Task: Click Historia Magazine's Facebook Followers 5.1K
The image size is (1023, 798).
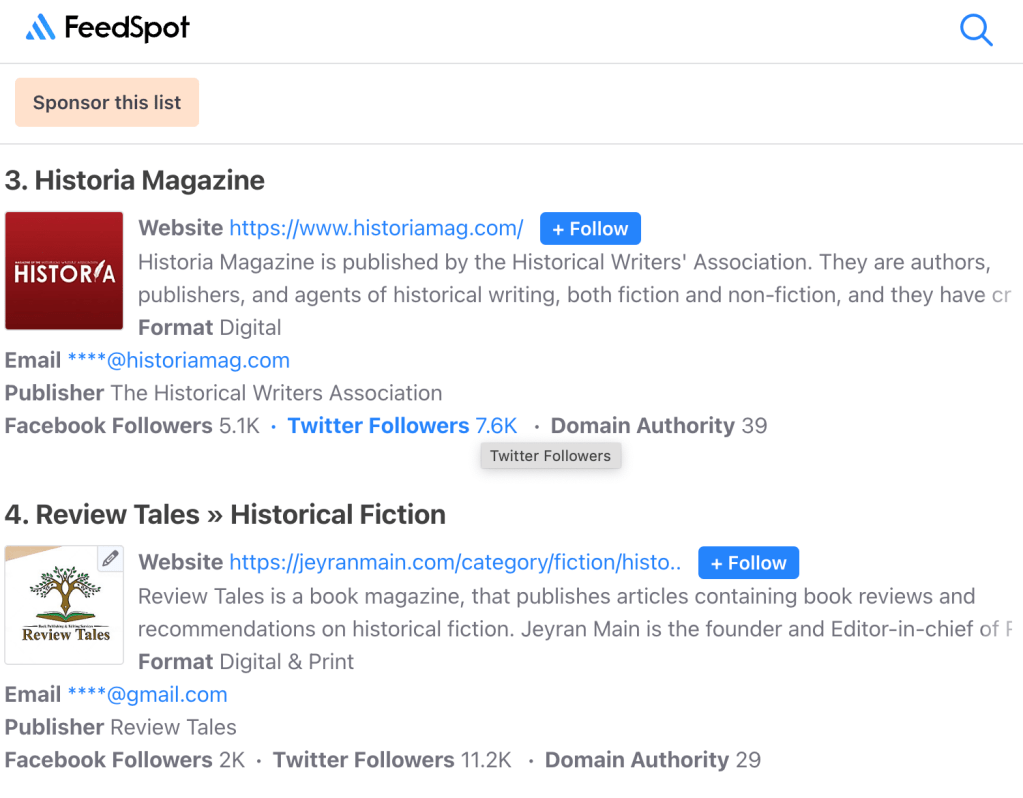Action: (x=132, y=426)
